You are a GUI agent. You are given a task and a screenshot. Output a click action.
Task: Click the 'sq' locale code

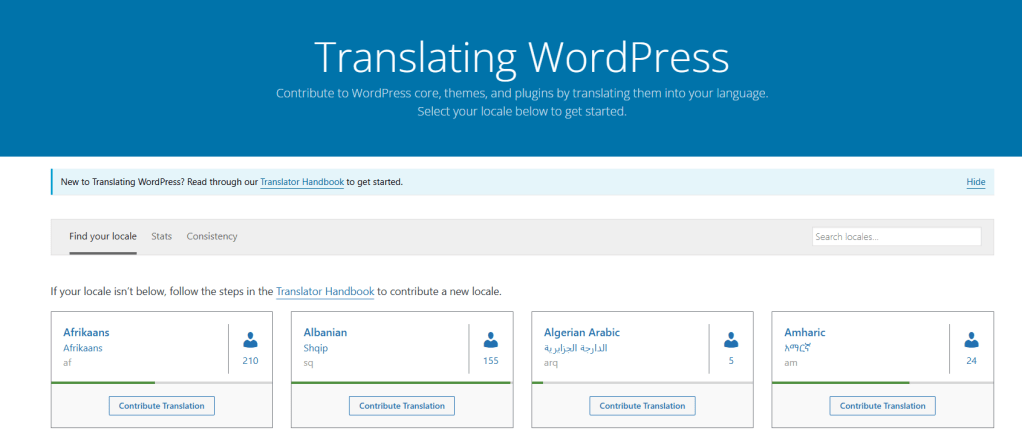click(x=308, y=363)
